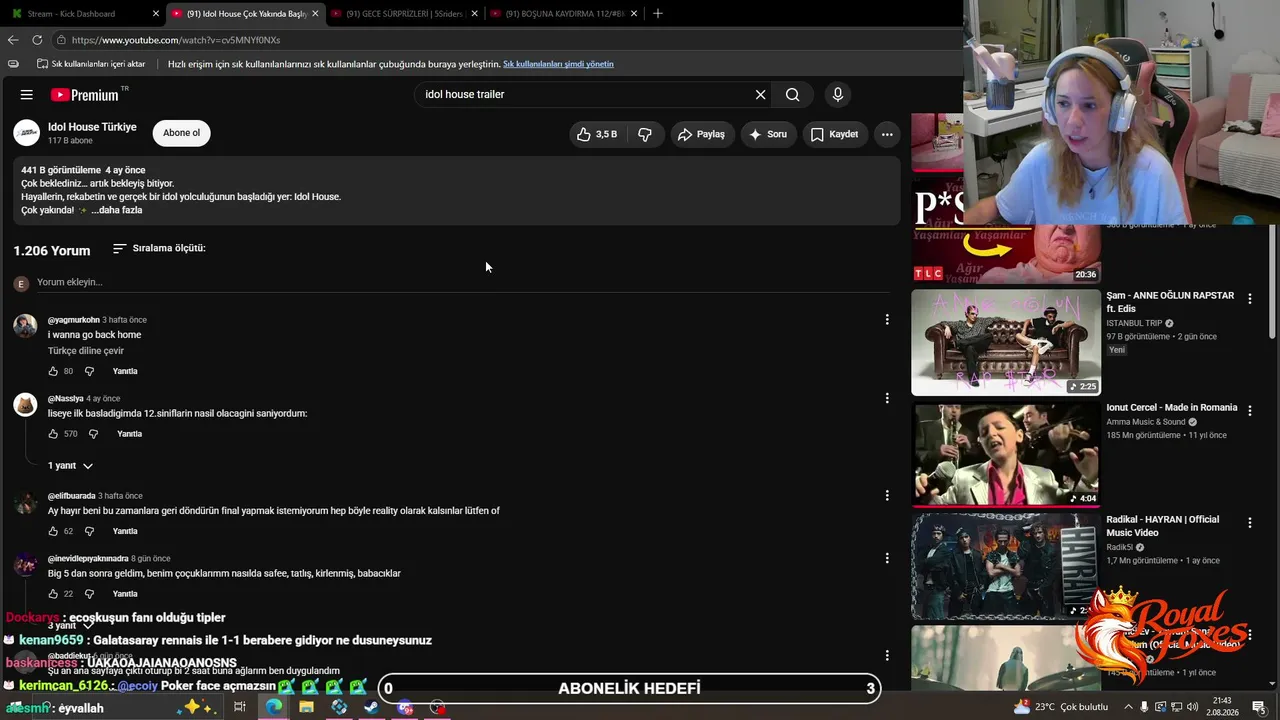Image resolution: width=1280 pixels, height=720 pixels.
Task: Focus the Yorum ekleyin comment field
Action: [x=463, y=282]
